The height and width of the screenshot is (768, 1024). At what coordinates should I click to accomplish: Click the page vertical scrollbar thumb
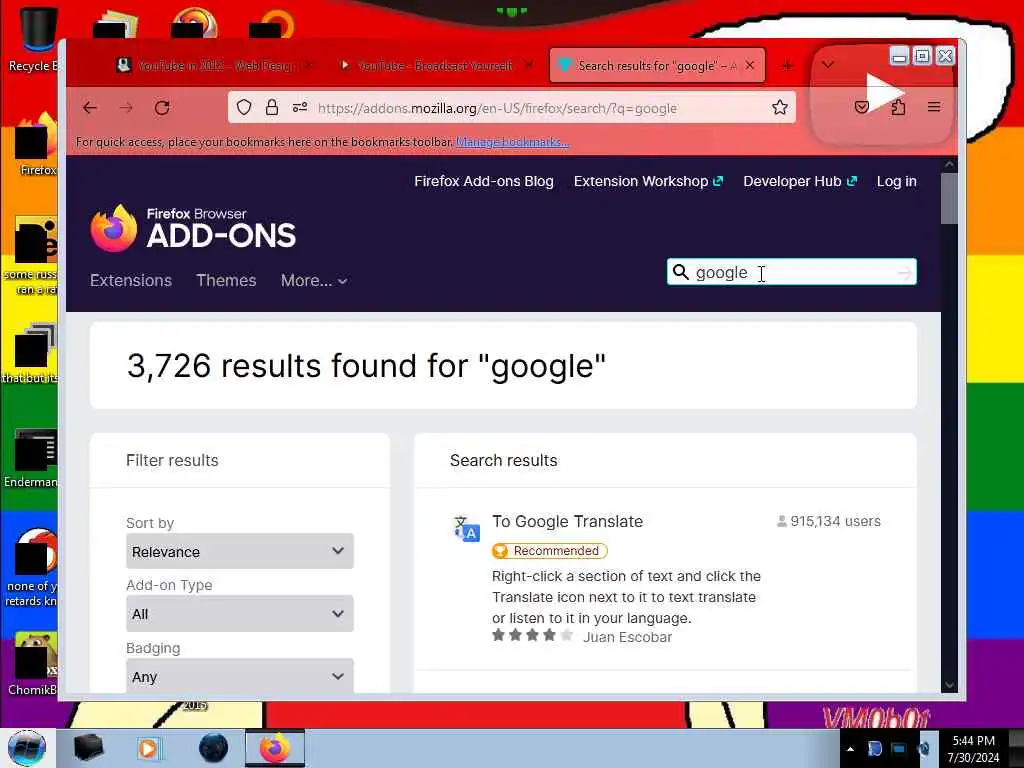click(949, 198)
